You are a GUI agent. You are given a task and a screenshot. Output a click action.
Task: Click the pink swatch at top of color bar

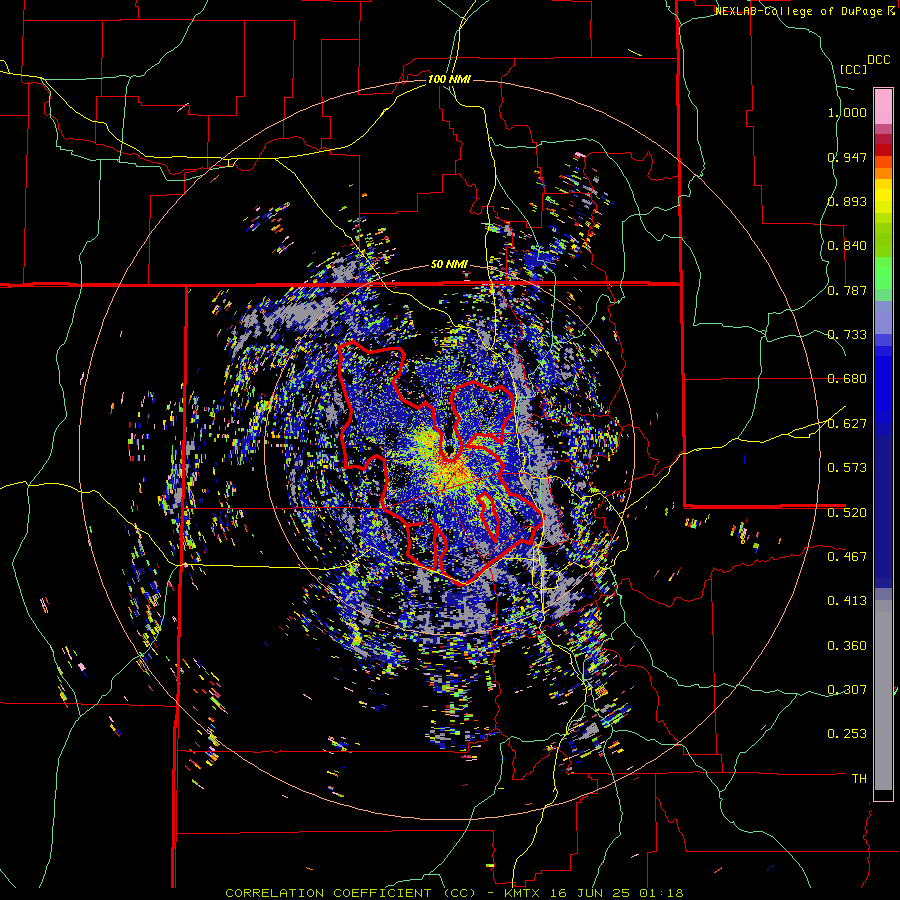coord(883,106)
